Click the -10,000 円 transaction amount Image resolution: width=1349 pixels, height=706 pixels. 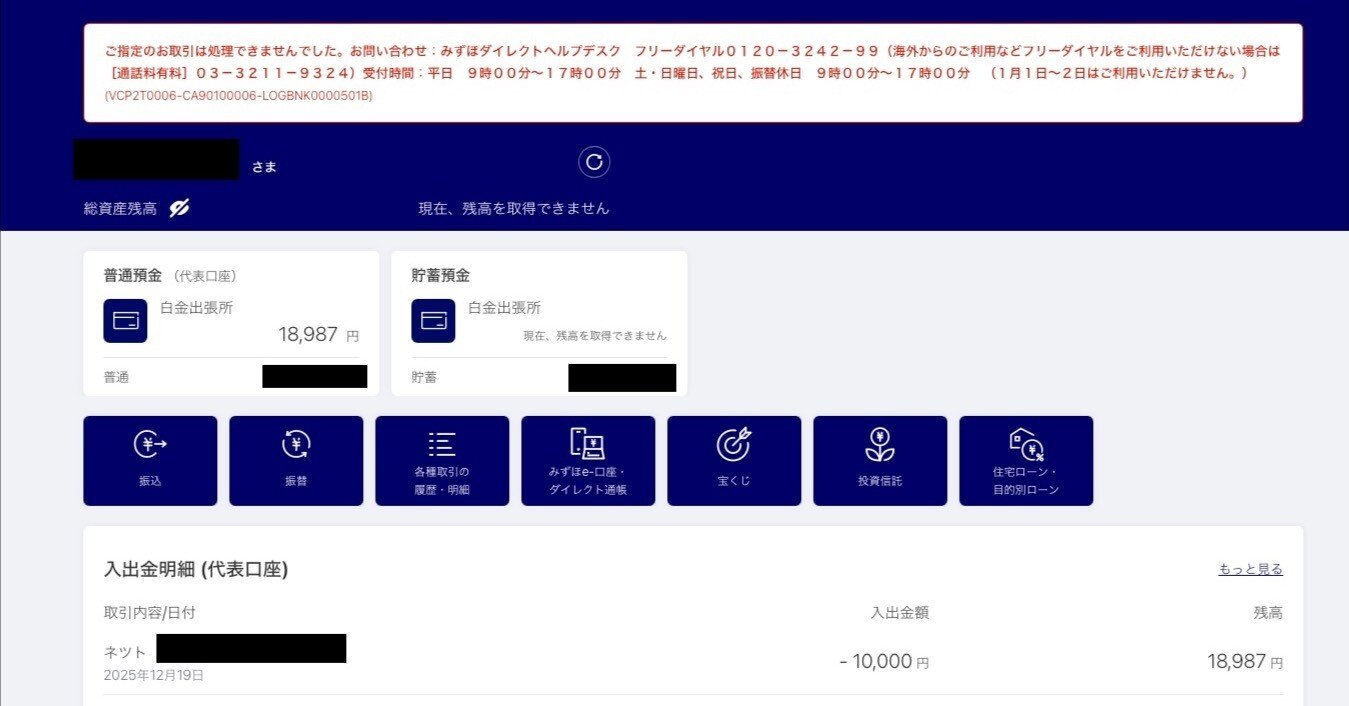pyautogui.click(x=884, y=661)
